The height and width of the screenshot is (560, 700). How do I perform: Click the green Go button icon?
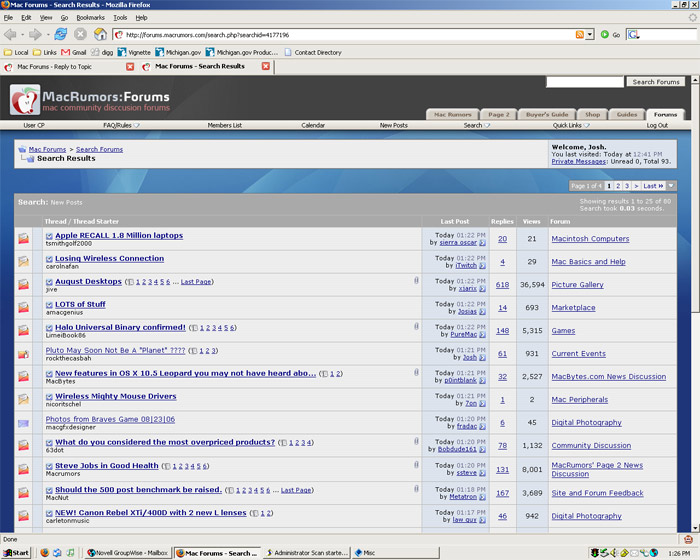point(604,34)
